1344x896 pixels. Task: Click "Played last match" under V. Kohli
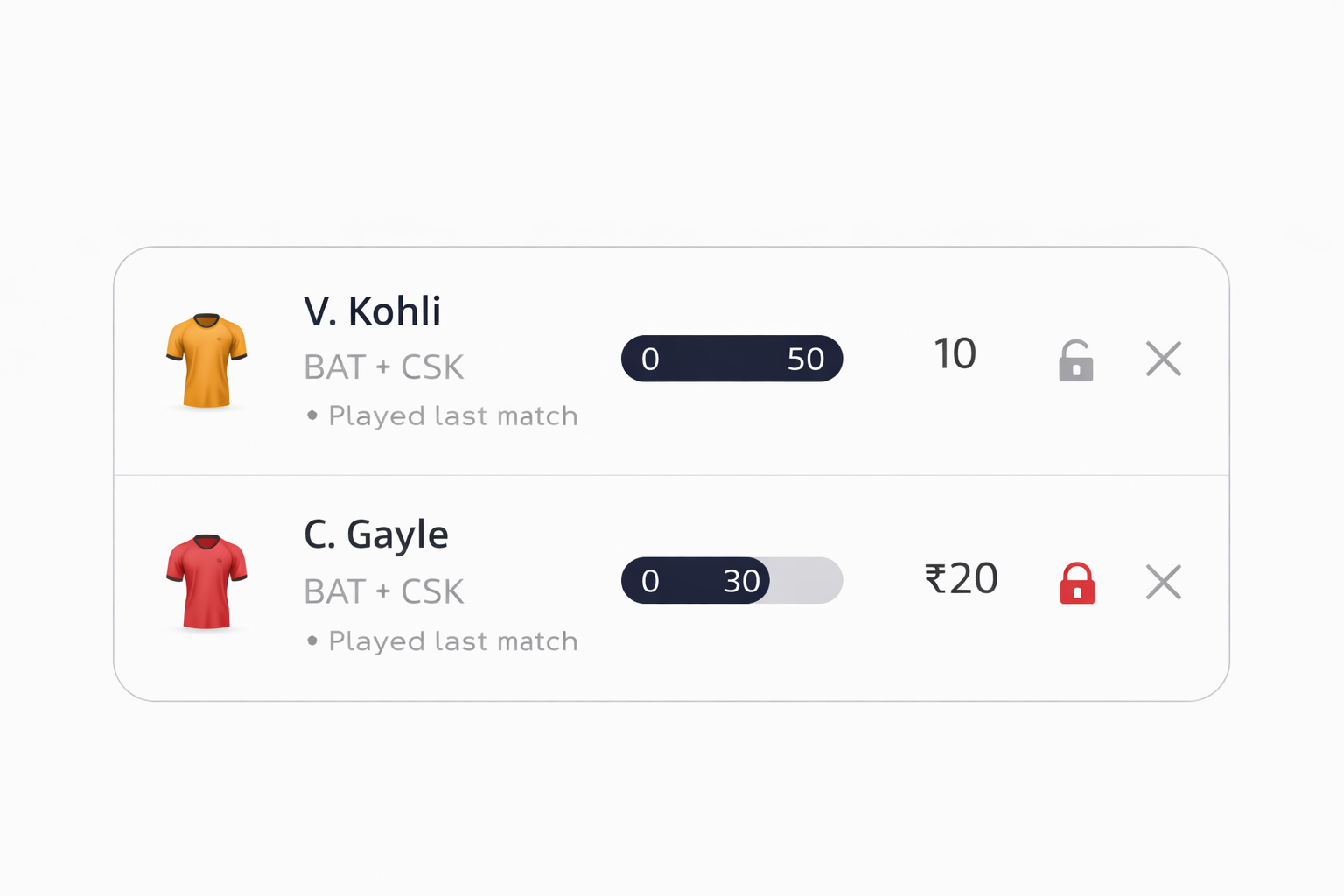click(452, 416)
